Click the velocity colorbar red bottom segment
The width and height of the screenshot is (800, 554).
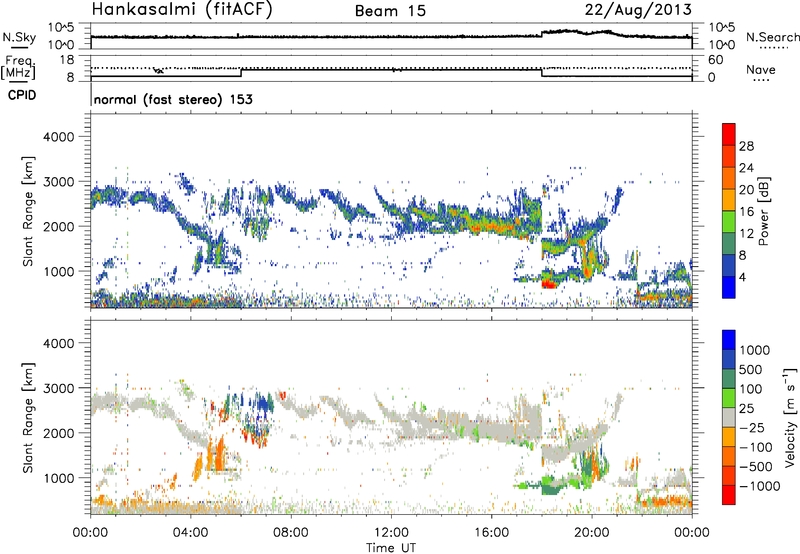(729, 495)
